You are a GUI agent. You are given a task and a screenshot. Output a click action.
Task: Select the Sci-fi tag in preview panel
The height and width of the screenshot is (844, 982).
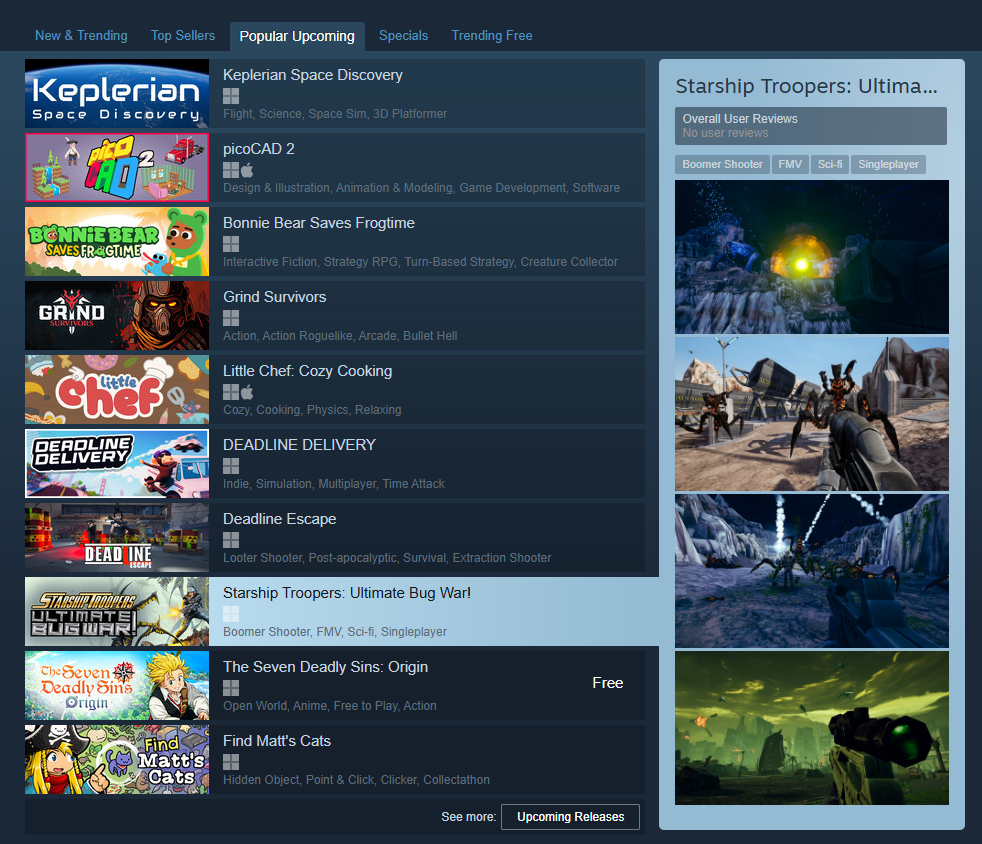click(830, 164)
